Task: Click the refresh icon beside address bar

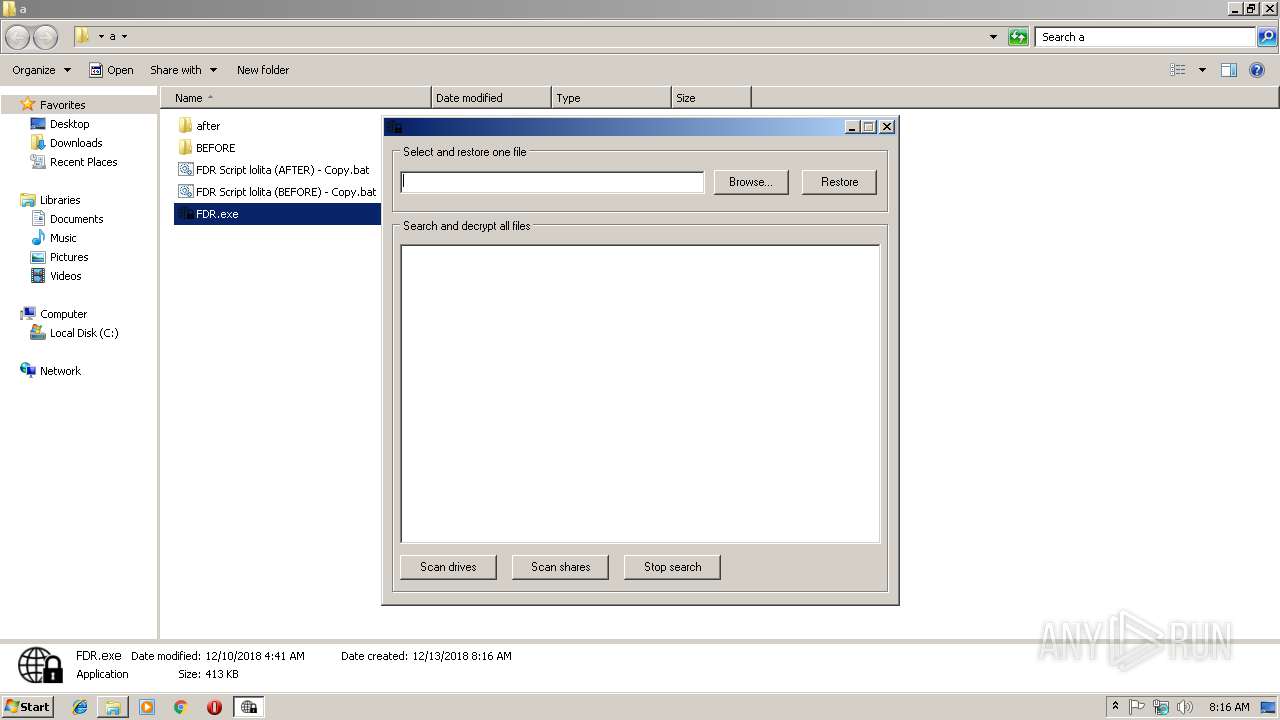Action: (x=1018, y=37)
